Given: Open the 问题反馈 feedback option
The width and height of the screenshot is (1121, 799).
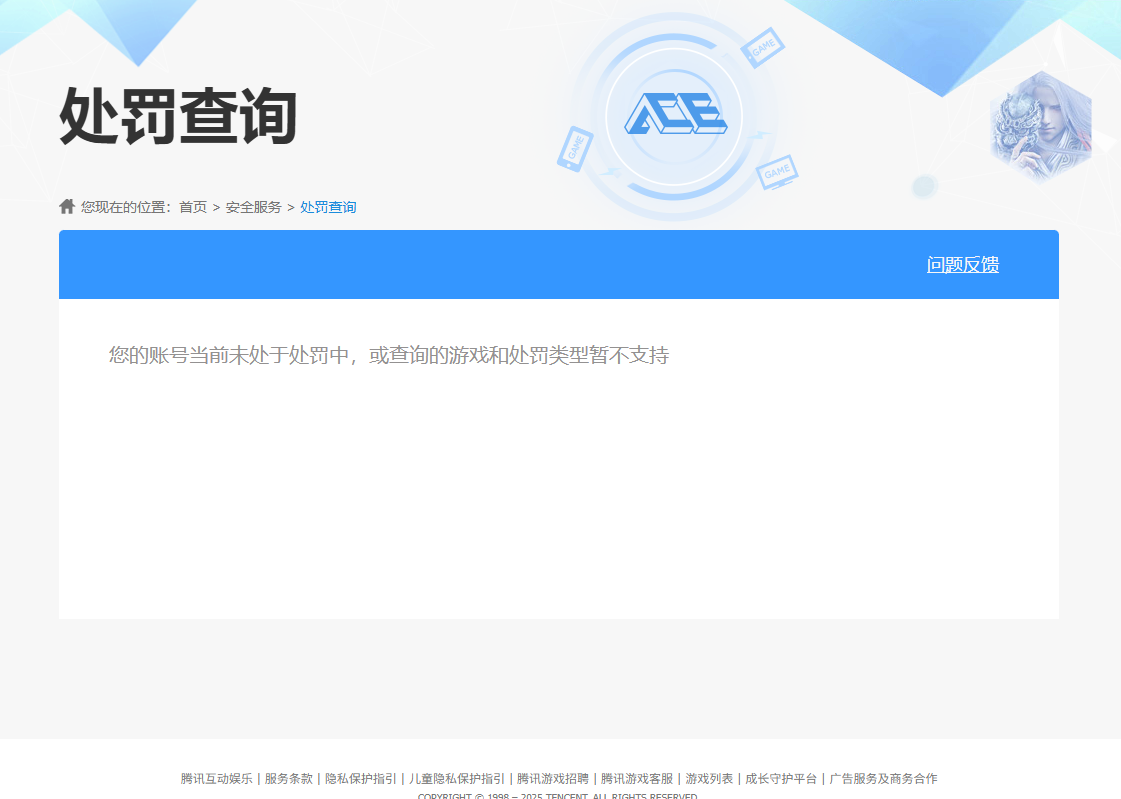Looking at the screenshot, I should click(963, 264).
